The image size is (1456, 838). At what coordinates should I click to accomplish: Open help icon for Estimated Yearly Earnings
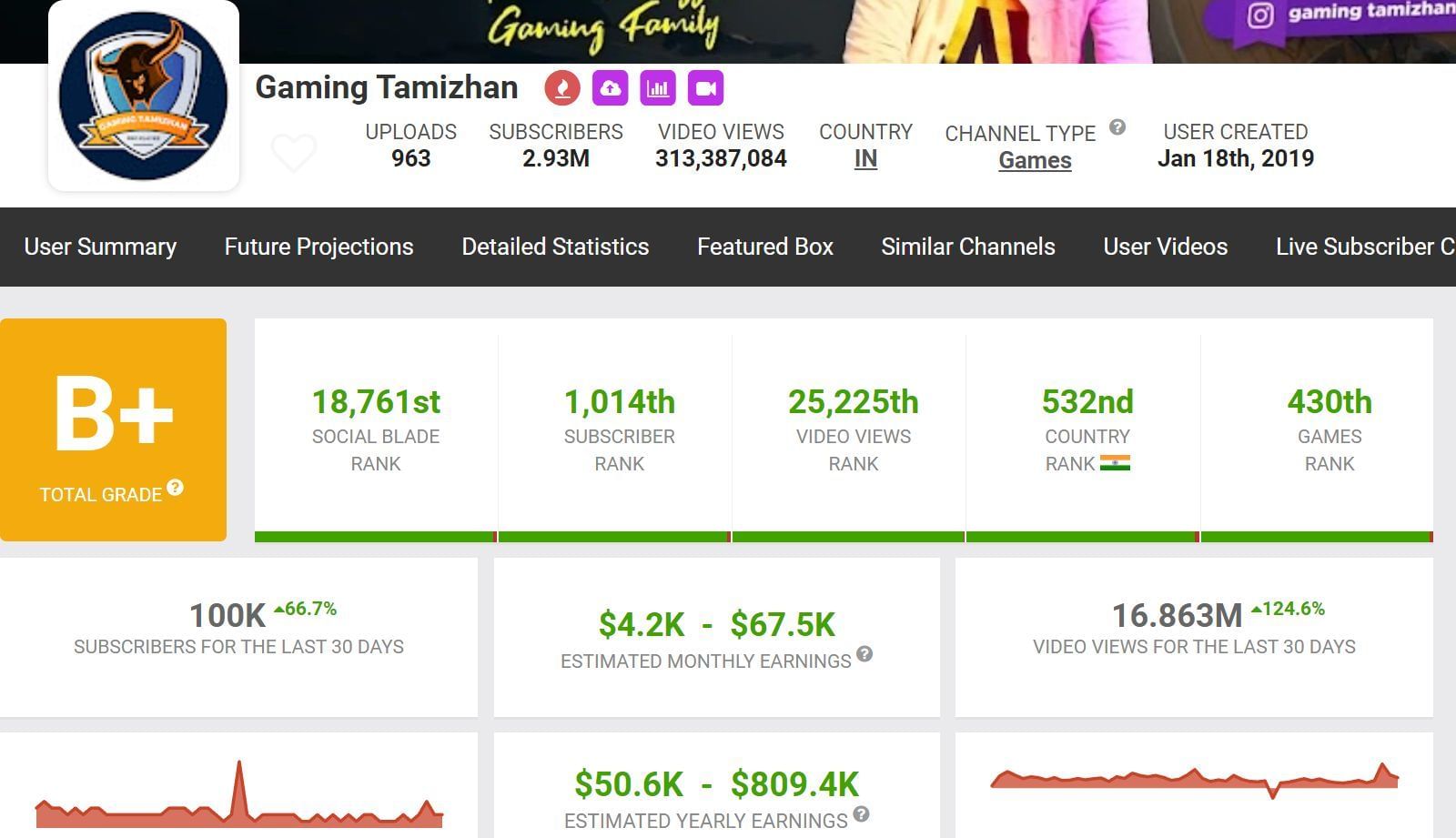pos(861,813)
